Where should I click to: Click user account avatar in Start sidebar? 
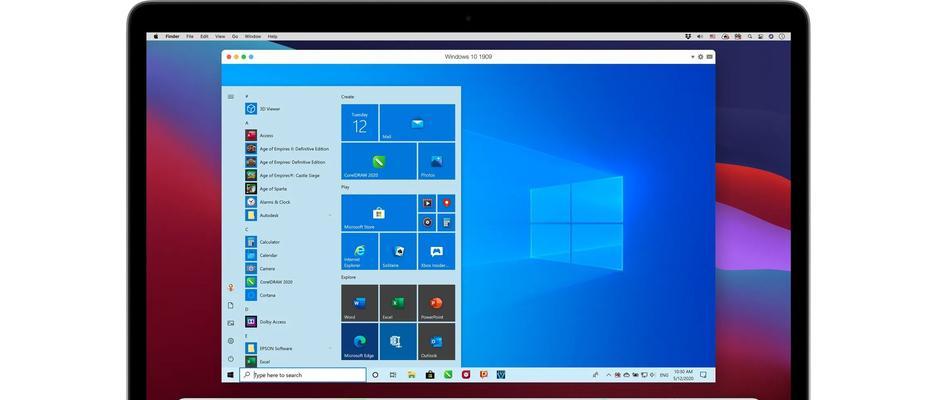click(231, 288)
